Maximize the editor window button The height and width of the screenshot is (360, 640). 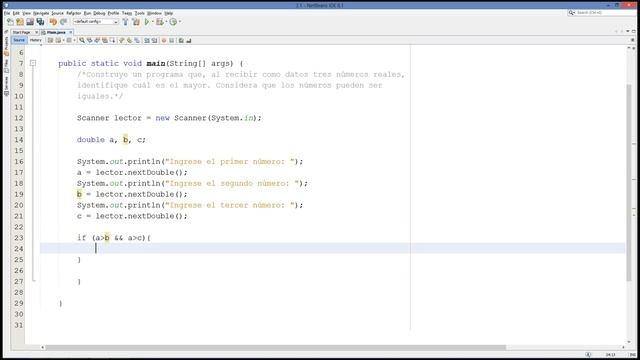point(633,31)
